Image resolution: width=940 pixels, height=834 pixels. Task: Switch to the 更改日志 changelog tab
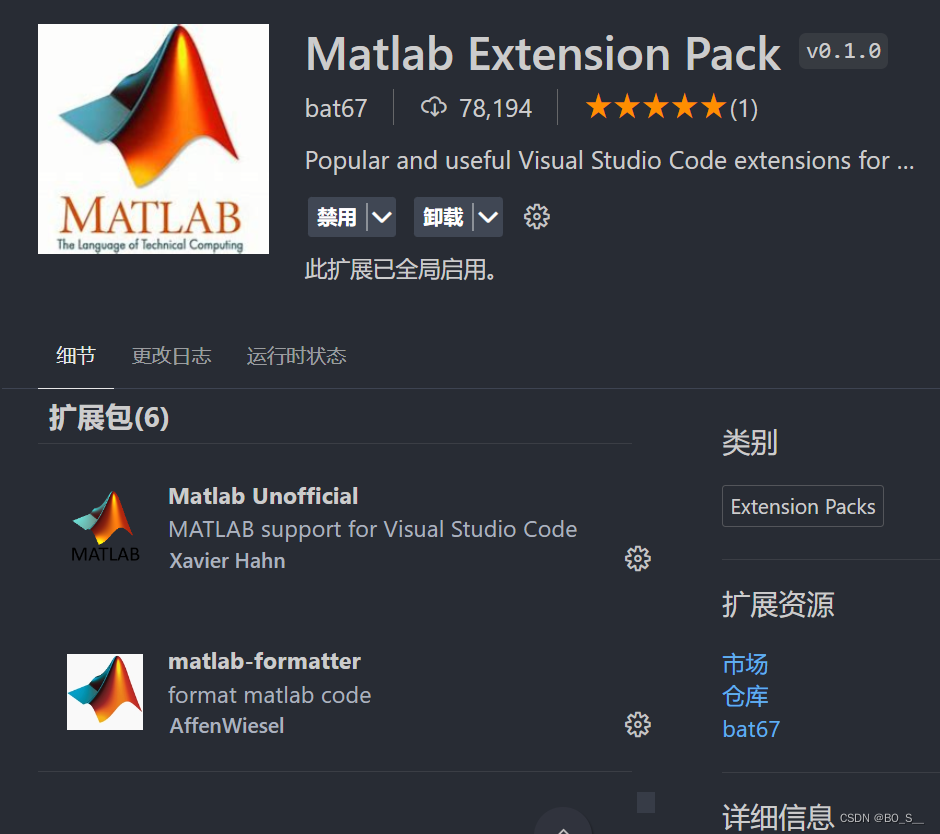171,356
